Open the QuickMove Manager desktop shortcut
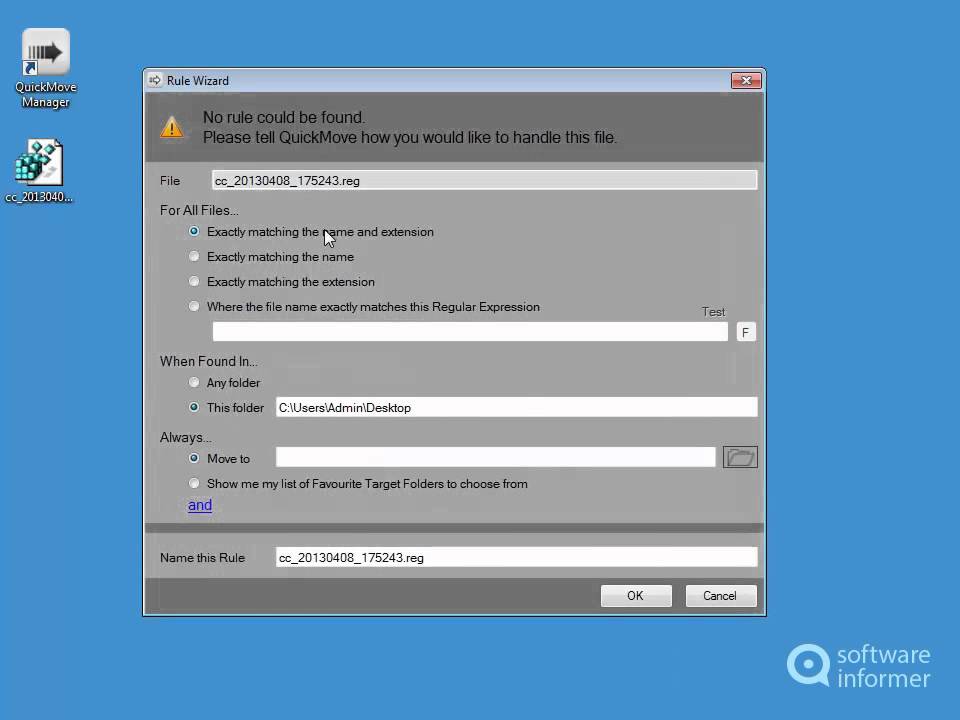 (x=46, y=68)
